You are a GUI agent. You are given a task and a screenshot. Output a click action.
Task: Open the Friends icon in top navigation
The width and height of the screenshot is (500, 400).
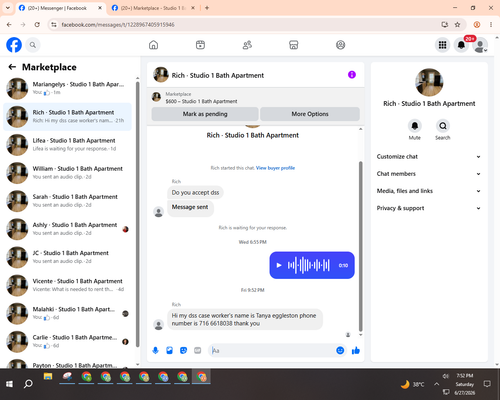pyautogui.click(x=247, y=45)
